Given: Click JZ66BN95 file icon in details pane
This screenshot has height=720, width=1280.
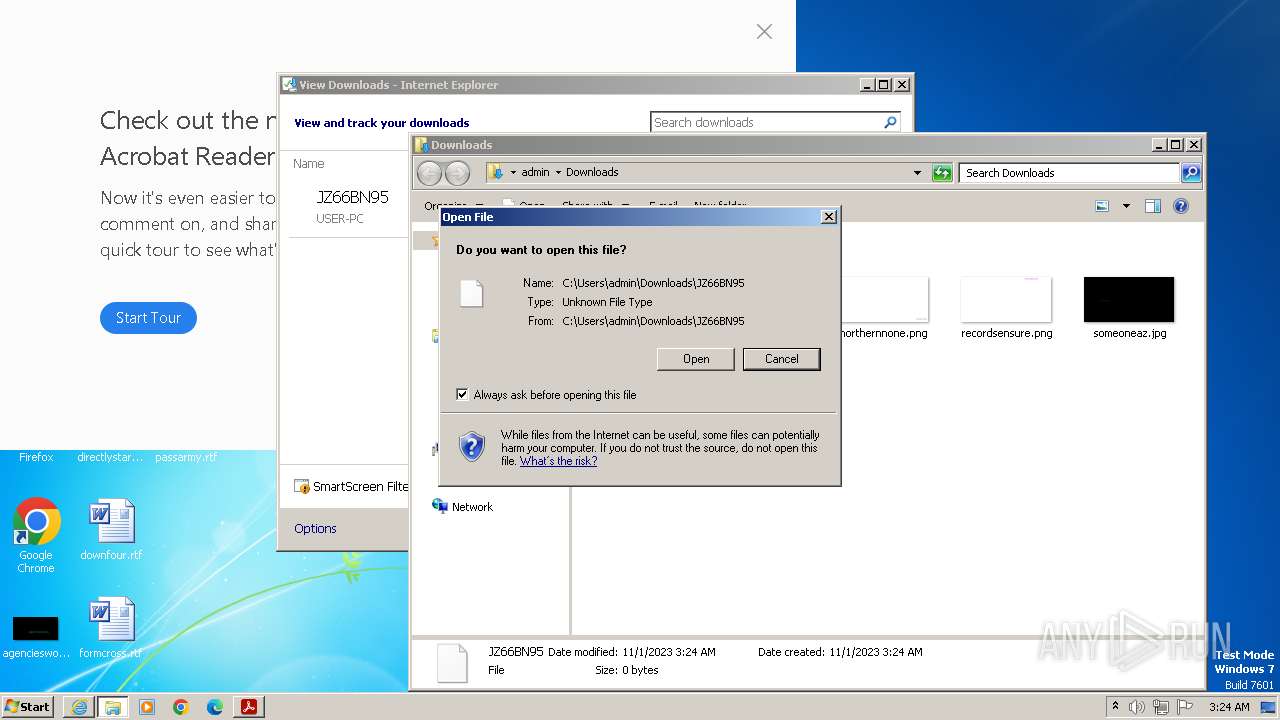Looking at the screenshot, I should pos(452,663).
